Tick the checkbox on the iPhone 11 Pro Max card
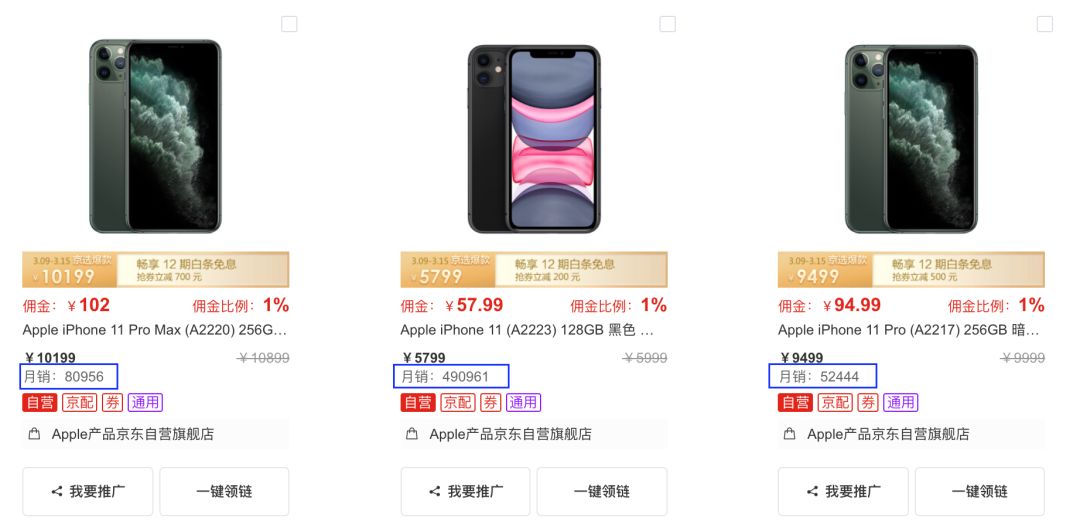This screenshot has width=1080, height=525. click(x=289, y=24)
